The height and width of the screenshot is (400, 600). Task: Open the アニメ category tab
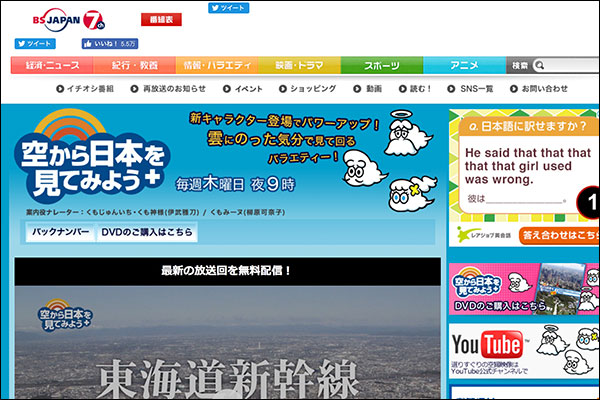click(x=464, y=66)
